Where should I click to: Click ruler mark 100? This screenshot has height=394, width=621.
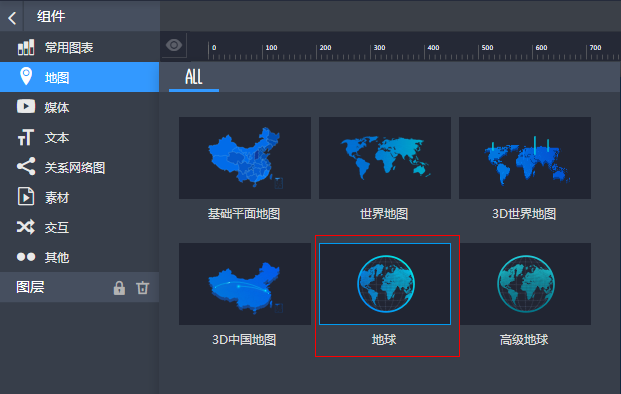(271, 48)
